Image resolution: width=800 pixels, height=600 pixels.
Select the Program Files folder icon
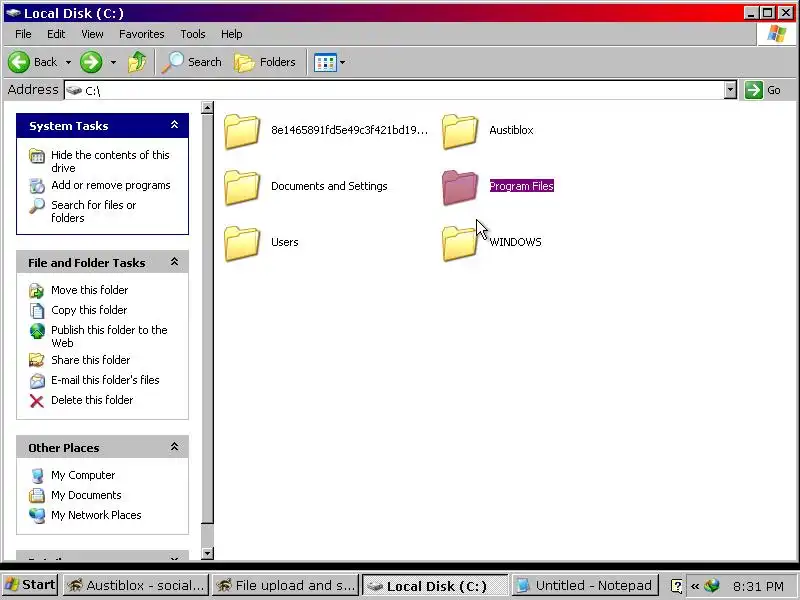pos(460,187)
